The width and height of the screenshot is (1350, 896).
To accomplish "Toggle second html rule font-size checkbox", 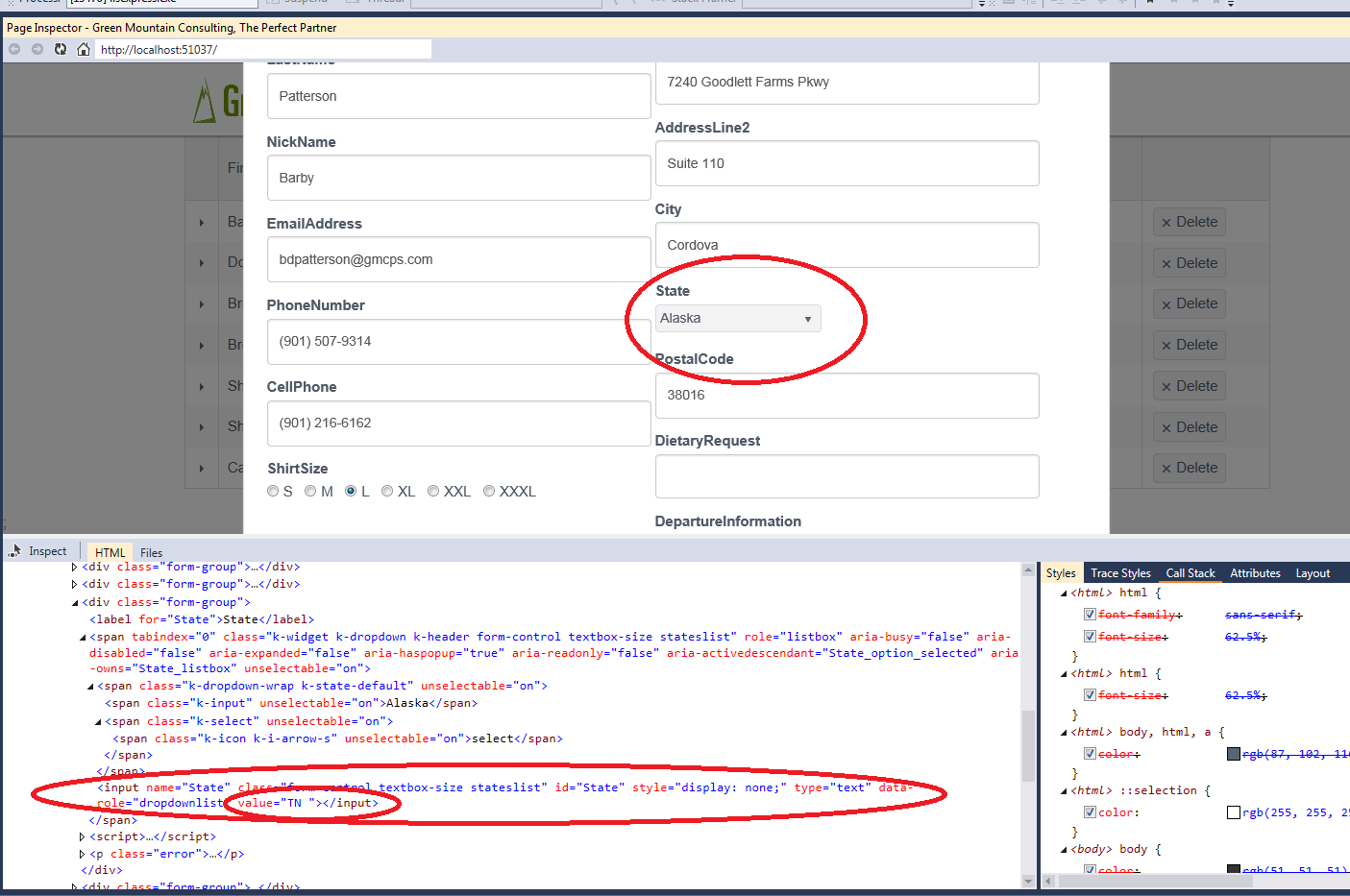I will tap(1090, 694).
